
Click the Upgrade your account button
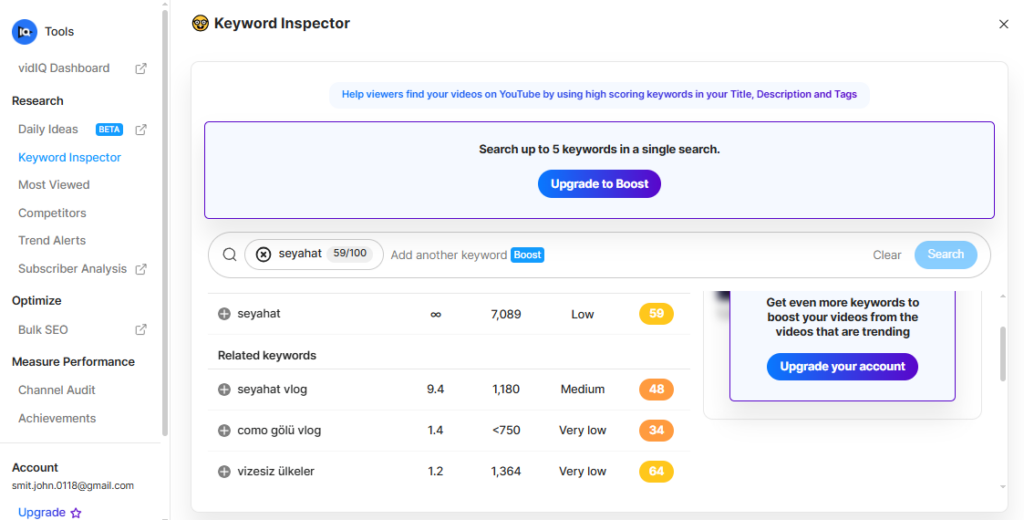point(842,367)
